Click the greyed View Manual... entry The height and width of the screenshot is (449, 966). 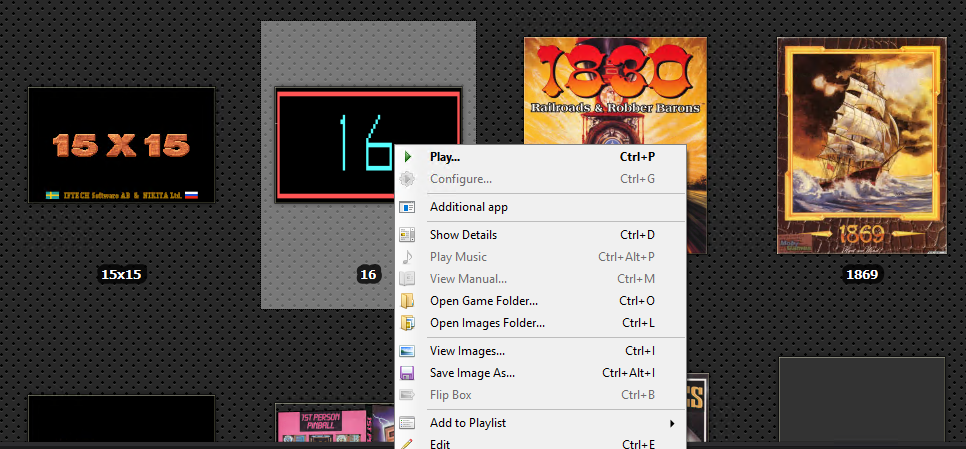tap(540, 279)
